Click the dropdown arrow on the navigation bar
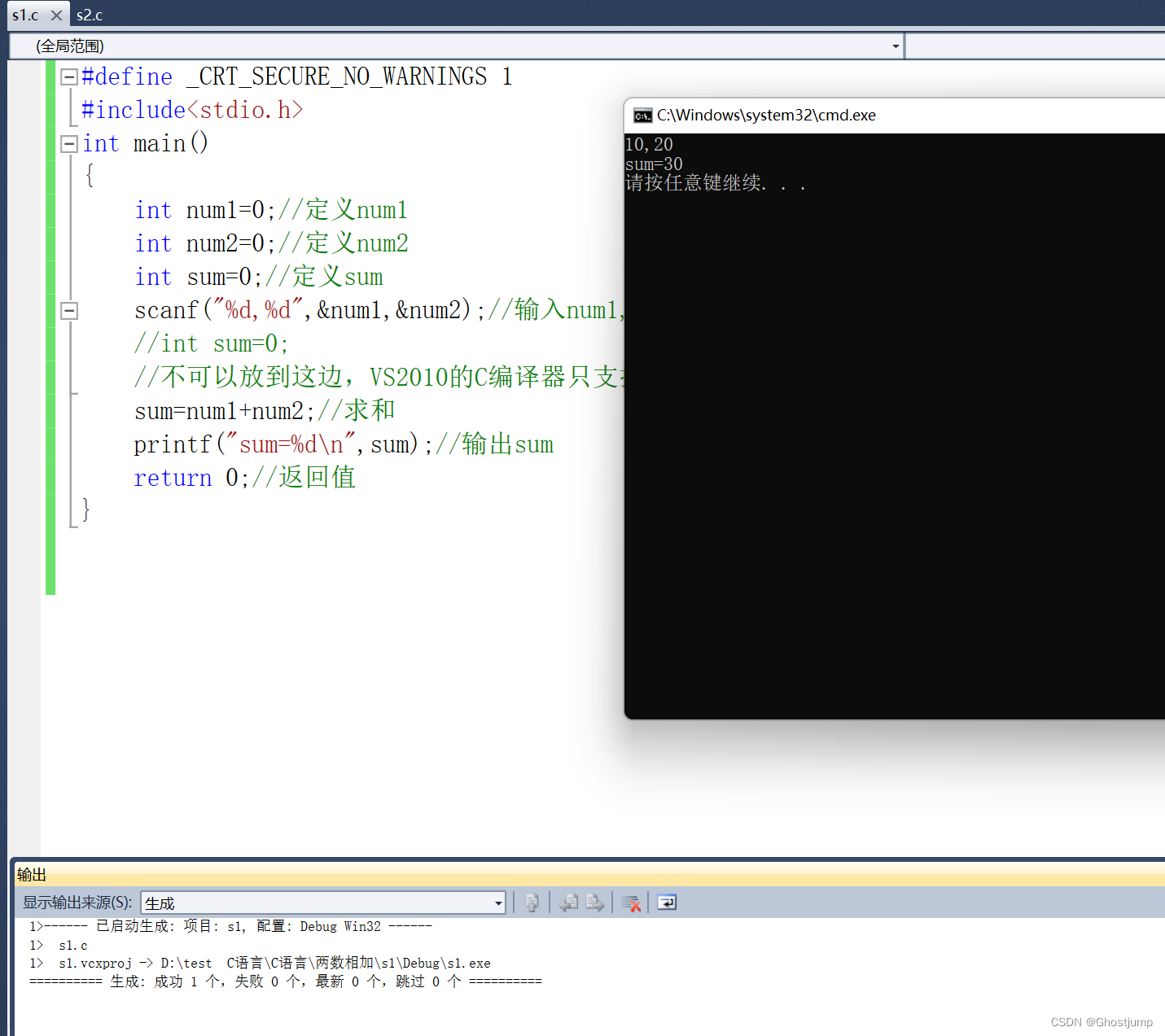 pyautogui.click(x=893, y=46)
